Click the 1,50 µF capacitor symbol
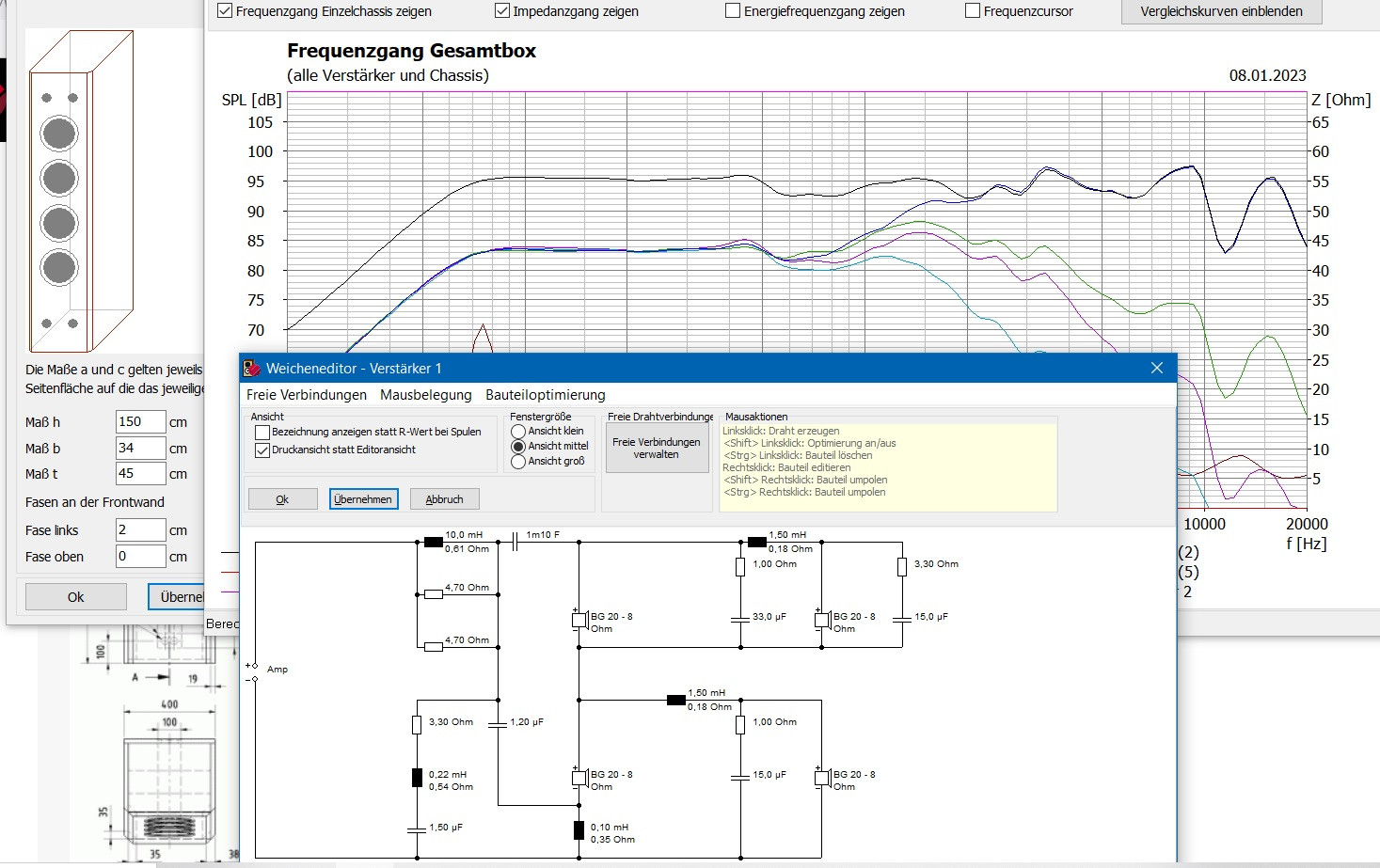 [417, 829]
